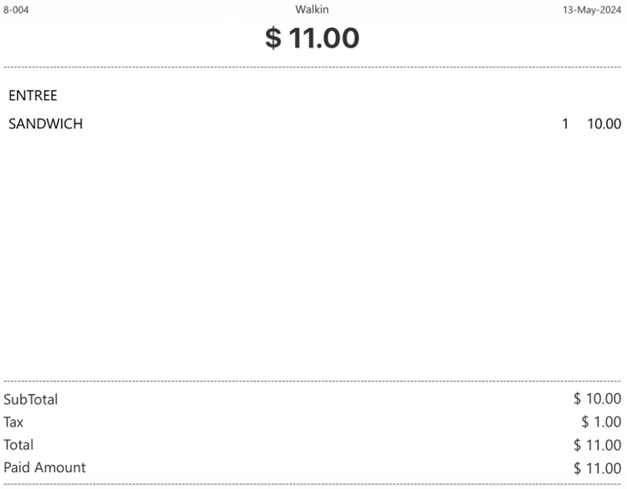Image resolution: width=627 pixels, height=489 pixels.
Task: Select the Walkin customer label
Action: tap(312, 9)
